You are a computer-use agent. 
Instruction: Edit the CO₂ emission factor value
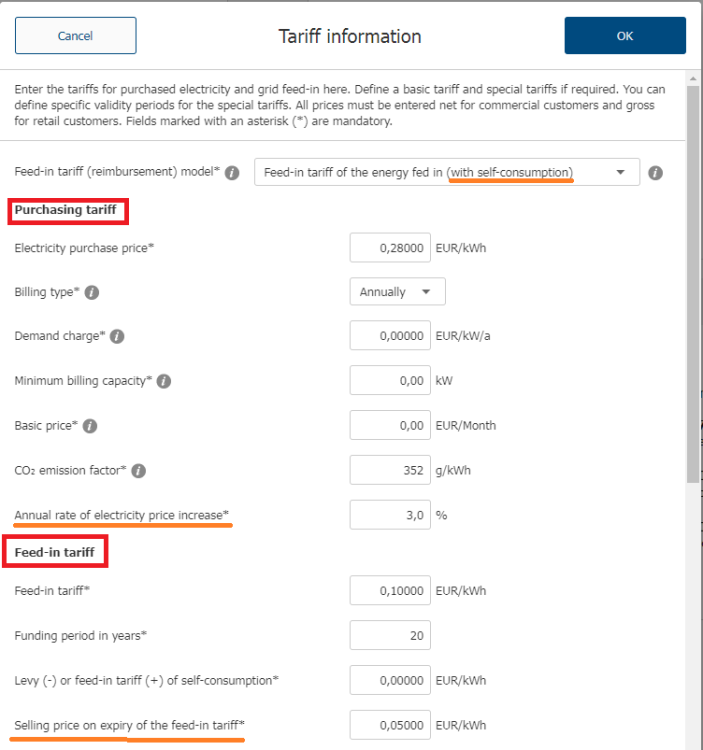click(390, 470)
